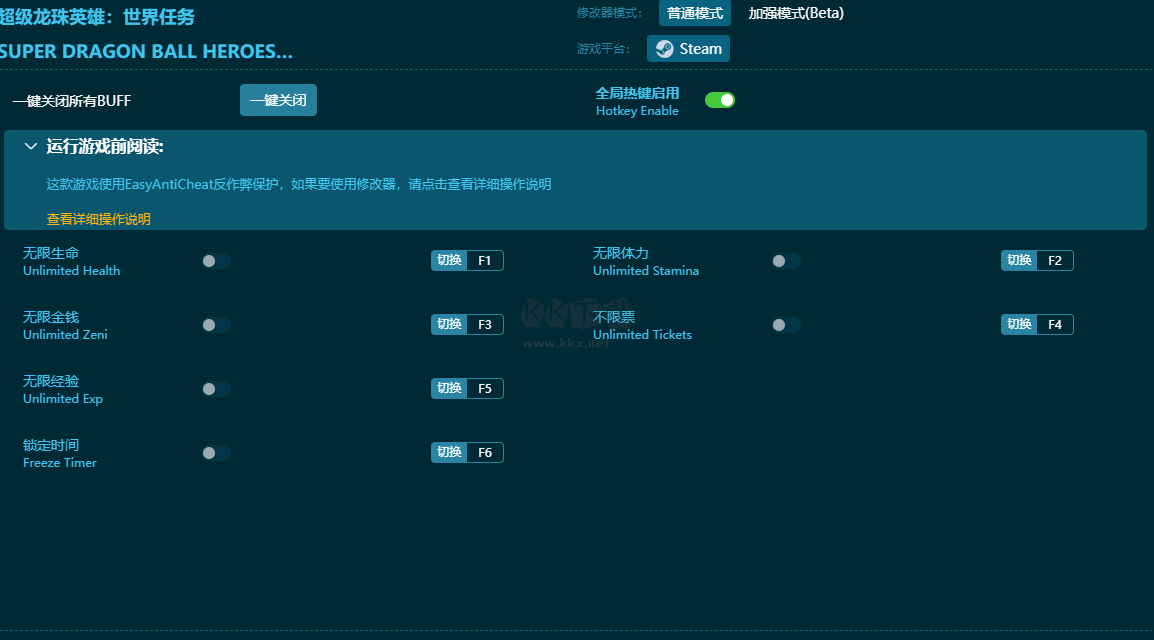Screen dimensions: 1154x640
Task: Open the 查看详细操作说明 link
Action: coord(99,219)
